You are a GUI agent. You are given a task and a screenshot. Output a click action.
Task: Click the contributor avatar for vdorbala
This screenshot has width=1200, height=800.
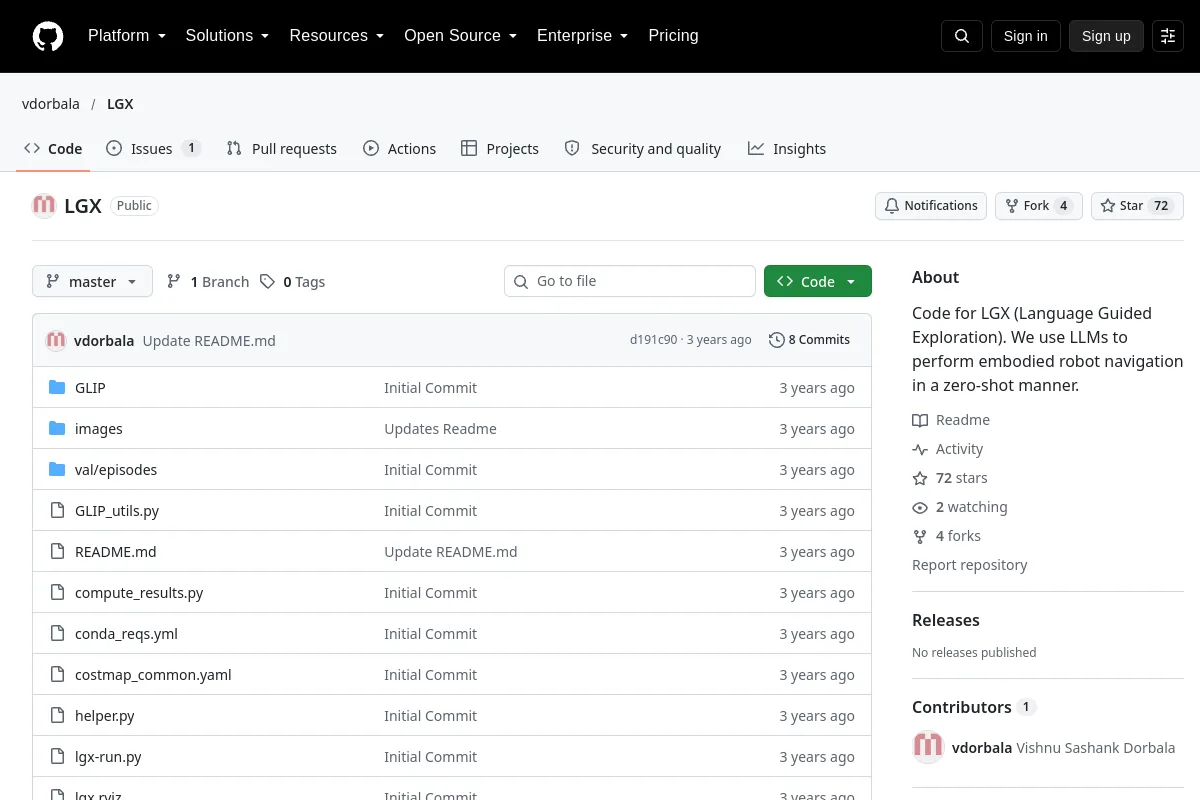click(x=928, y=747)
